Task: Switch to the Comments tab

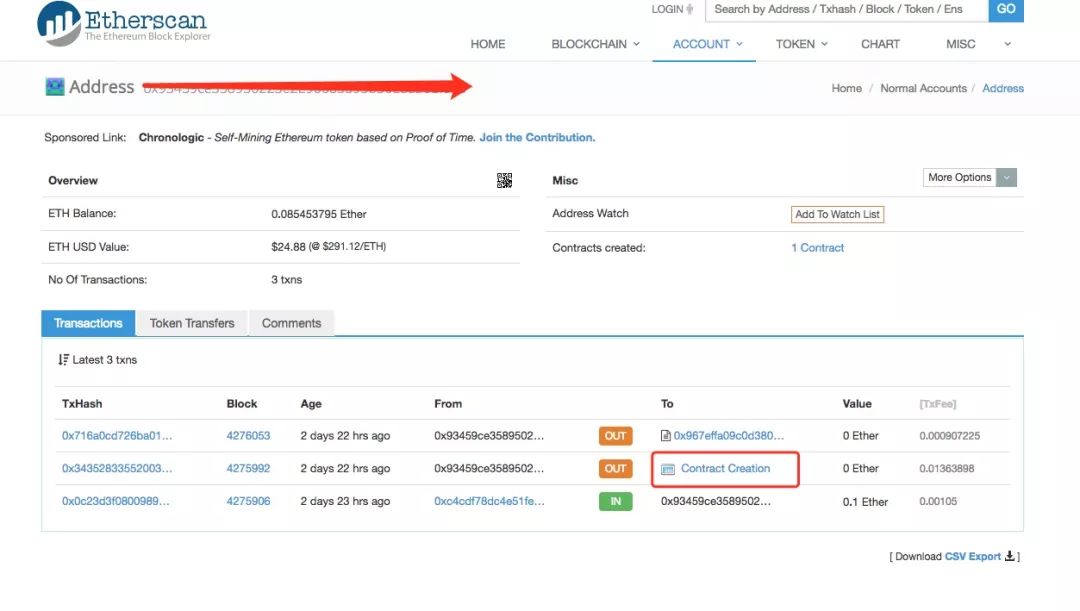Action: click(291, 323)
